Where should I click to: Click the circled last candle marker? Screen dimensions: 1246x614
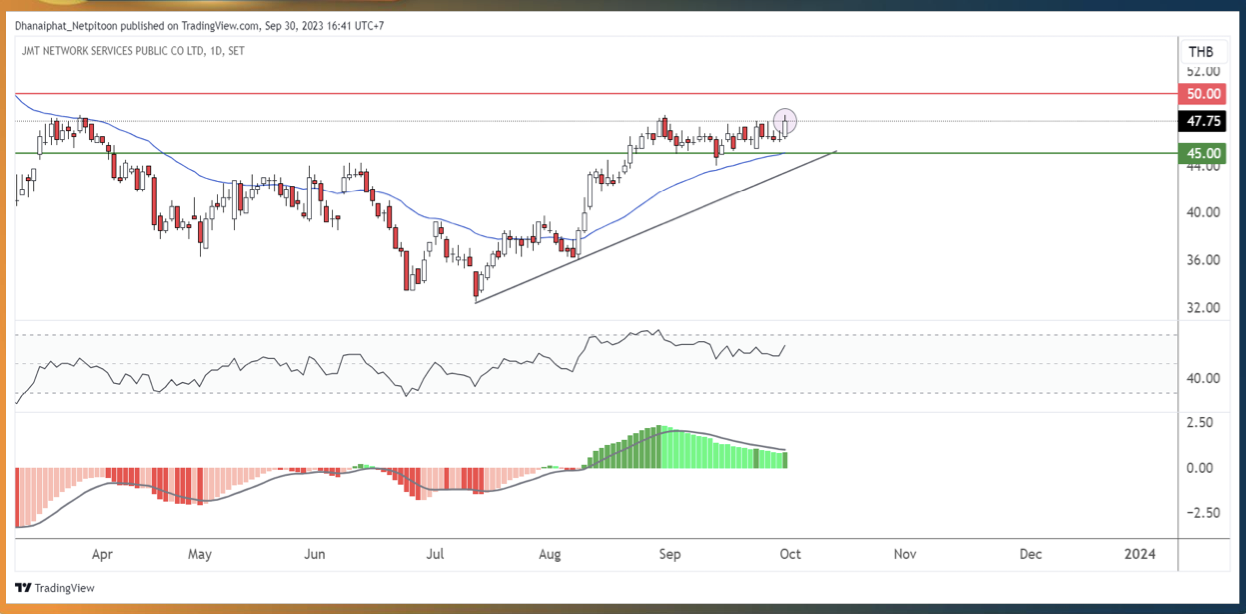tap(786, 121)
